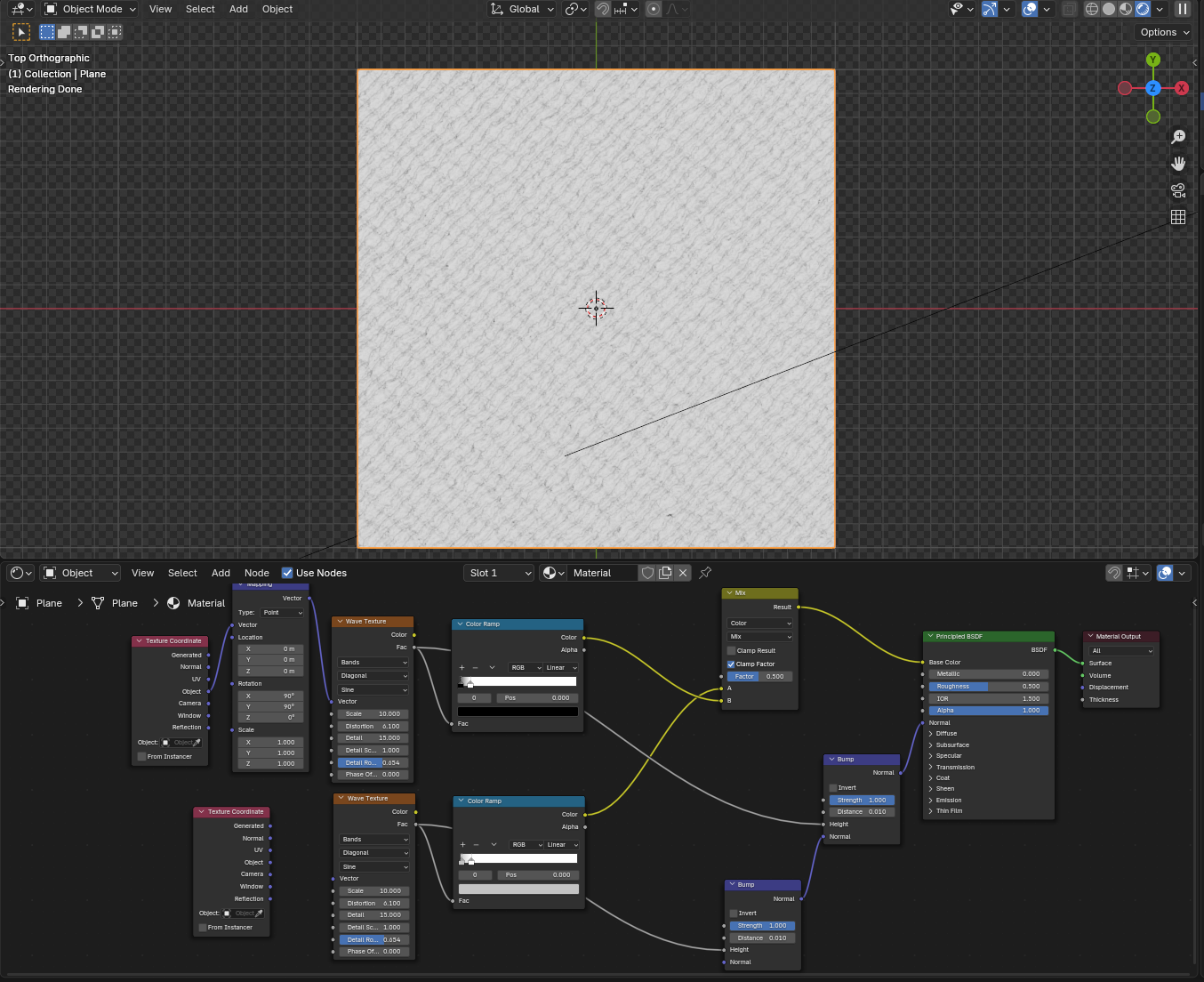This screenshot has height=982, width=1204.
Task: Open Mapping node Type Point dropdown
Action: pos(283,612)
